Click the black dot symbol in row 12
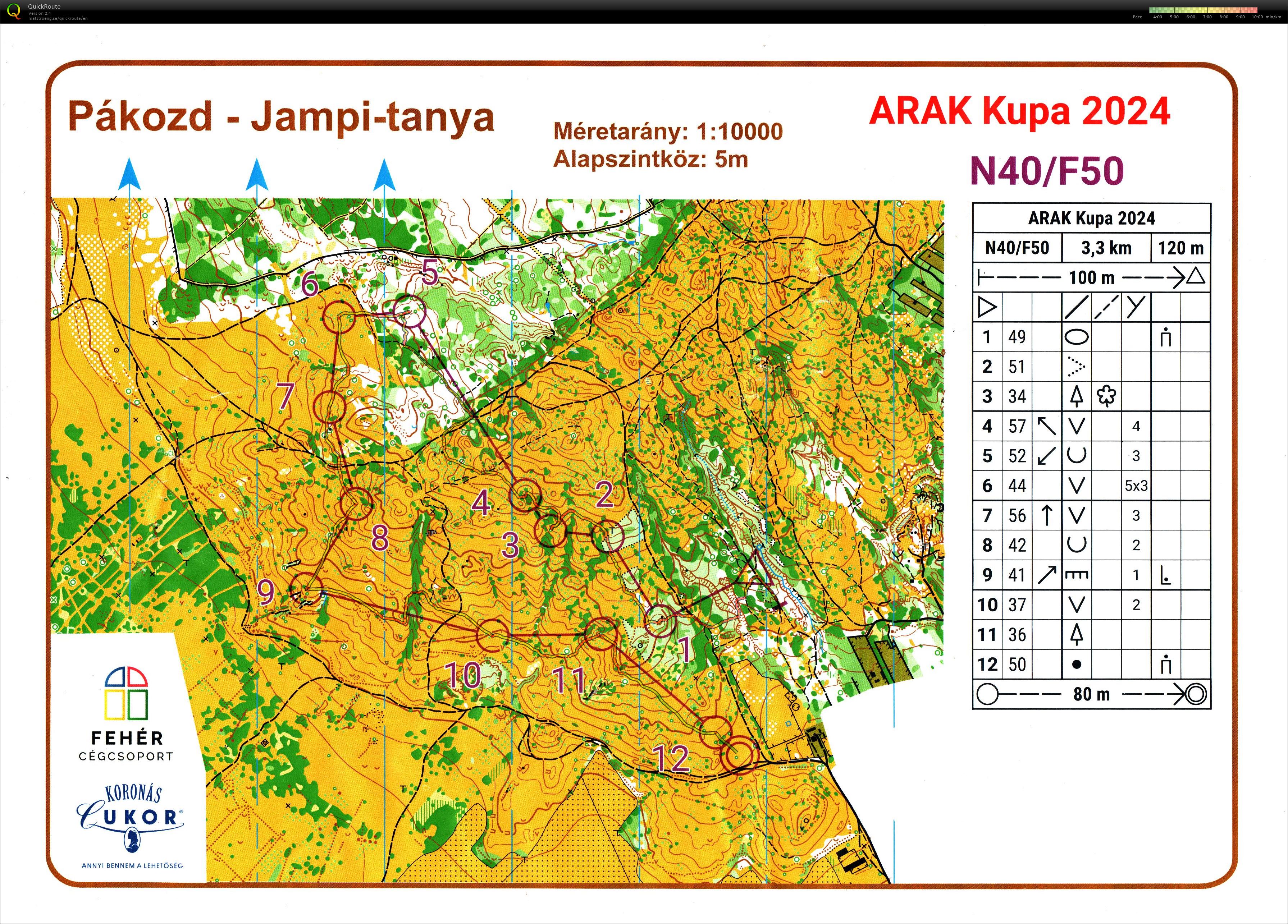This screenshot has width=1288, height=924. (1076, 665)
